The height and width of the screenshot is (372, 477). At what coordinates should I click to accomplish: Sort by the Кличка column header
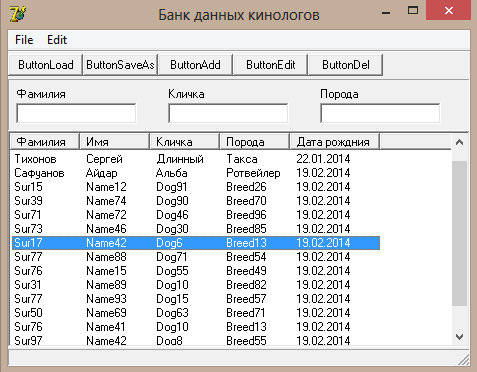click(x=185, y=142)
